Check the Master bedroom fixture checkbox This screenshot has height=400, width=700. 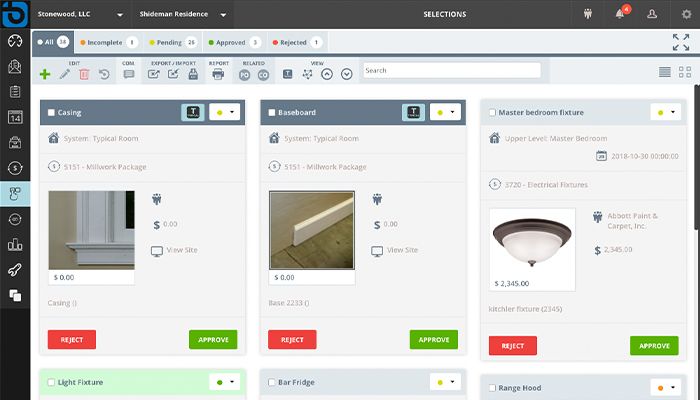(x=492, y=112)
